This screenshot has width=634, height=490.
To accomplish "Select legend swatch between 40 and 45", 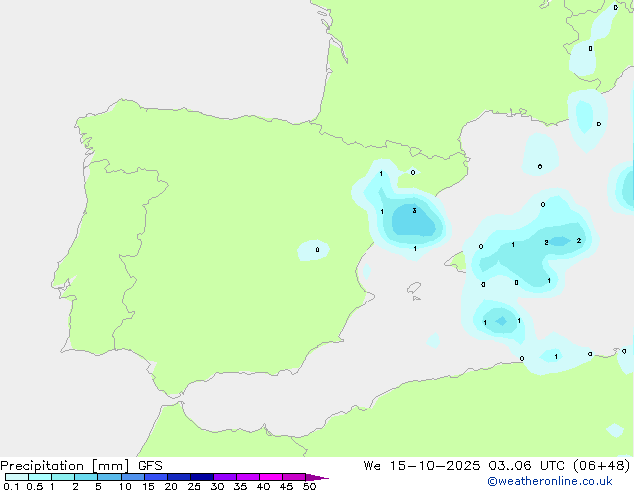I will (x=271, y=477).
